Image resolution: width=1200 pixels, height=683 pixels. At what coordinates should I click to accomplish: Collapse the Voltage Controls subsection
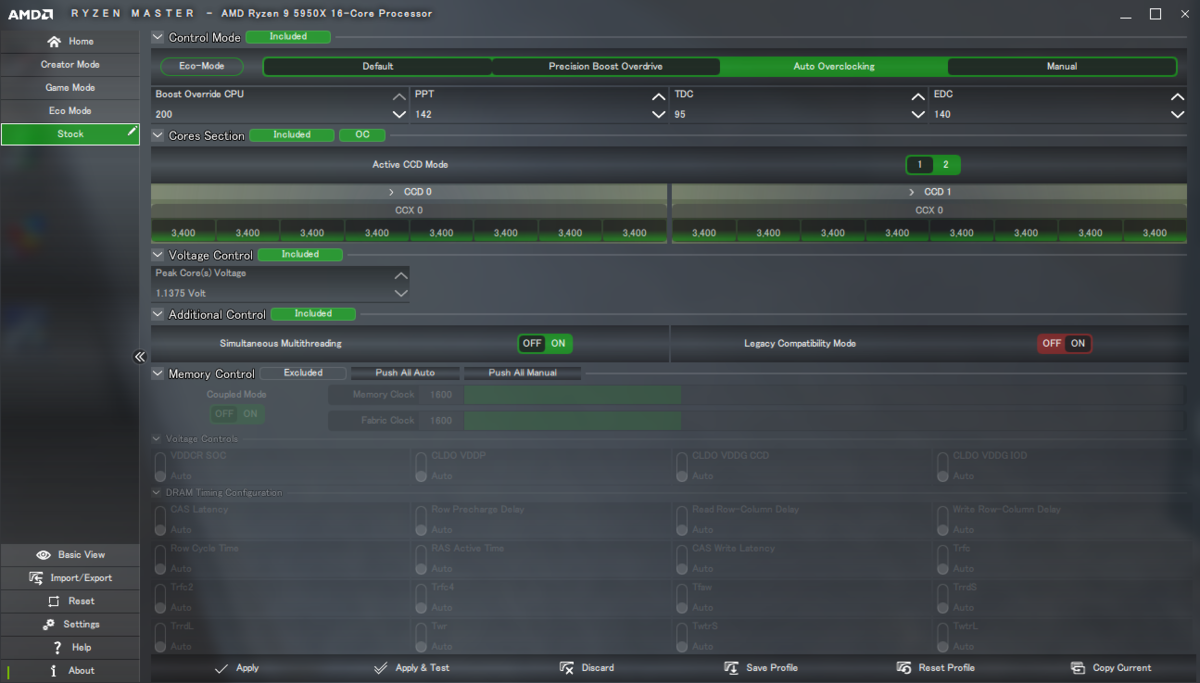pyautogui.click(x=156, y=438)
